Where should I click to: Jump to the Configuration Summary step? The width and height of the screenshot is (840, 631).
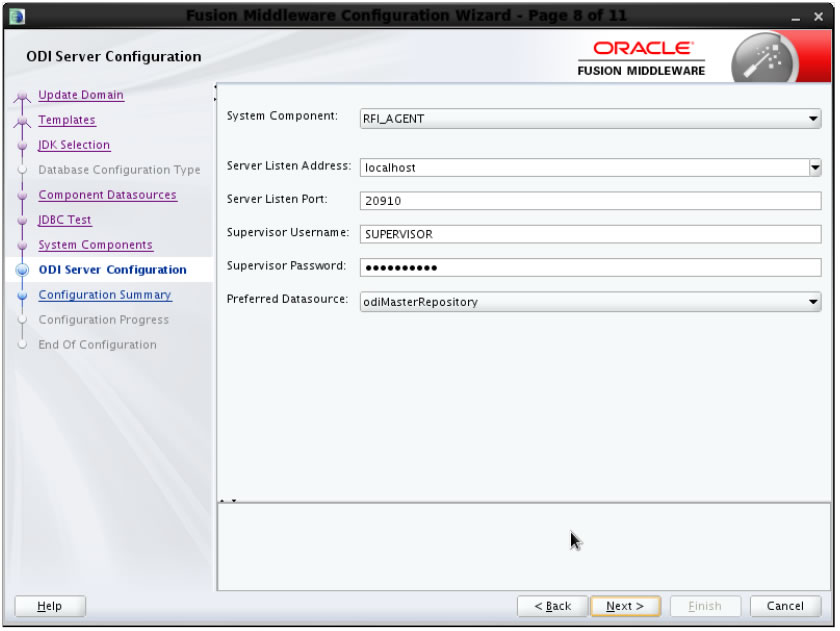point(105,295)
